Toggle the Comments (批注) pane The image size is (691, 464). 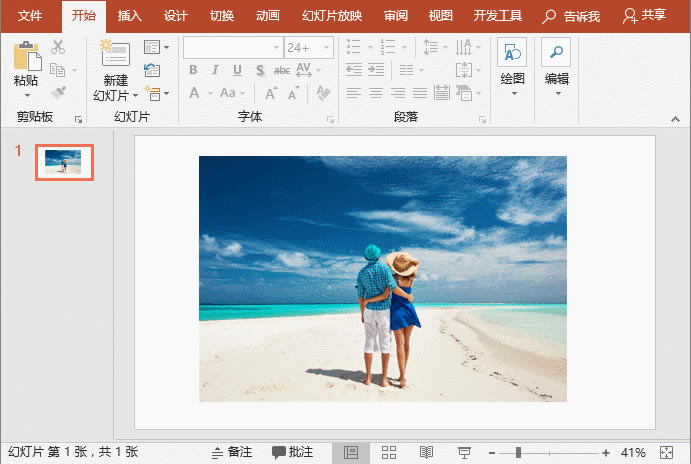pos(293,453)
